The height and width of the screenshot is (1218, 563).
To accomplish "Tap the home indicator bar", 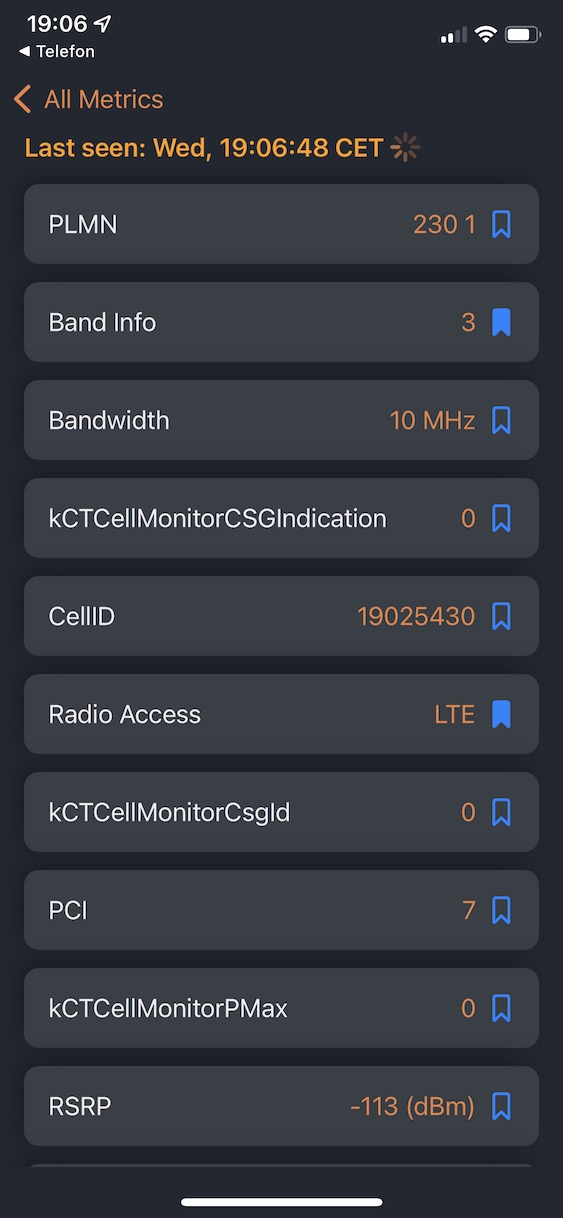I will [x=282, y=1202].
